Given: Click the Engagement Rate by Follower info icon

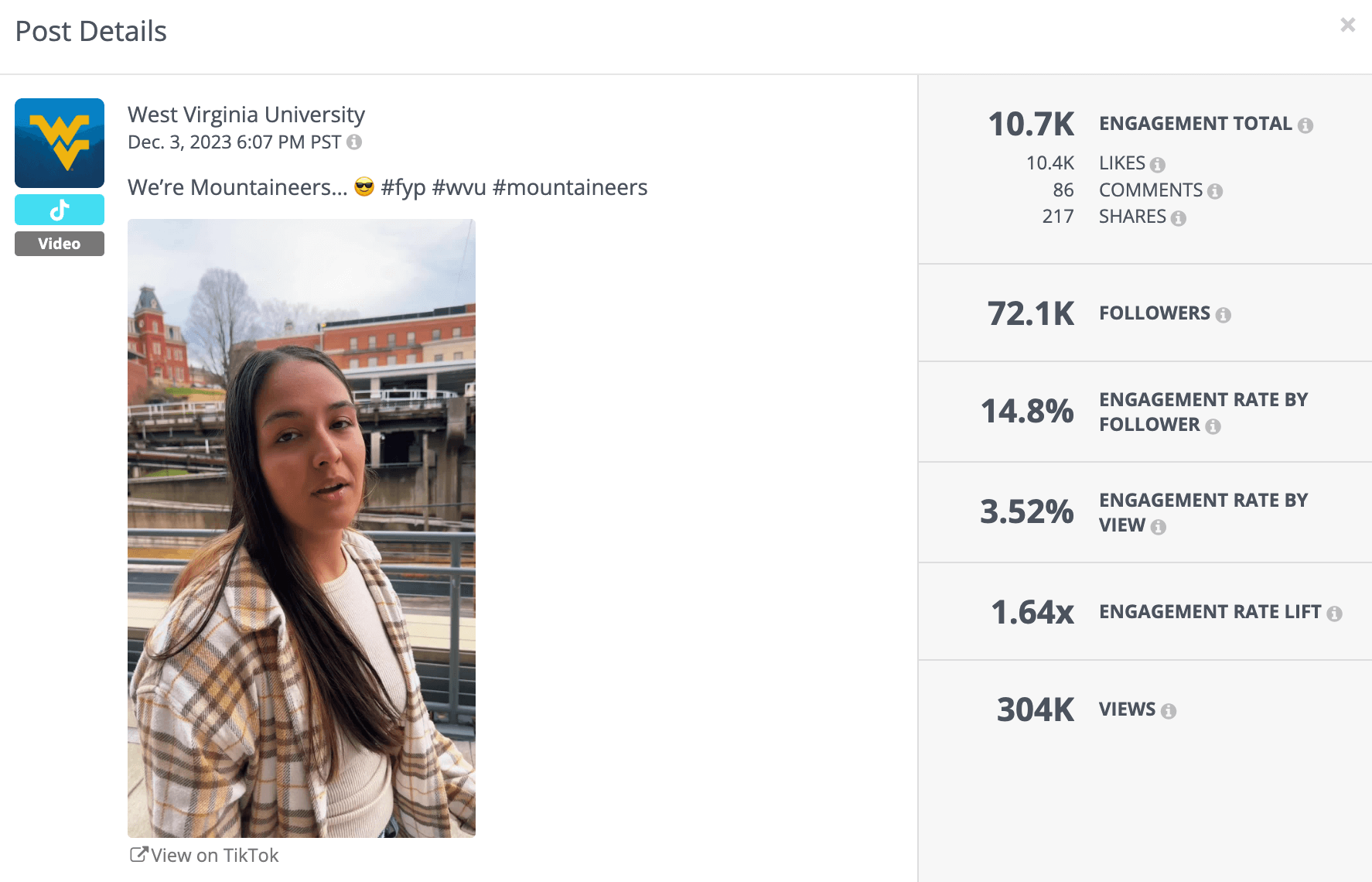Looking at the screenshot, I should click(1214, 426).
